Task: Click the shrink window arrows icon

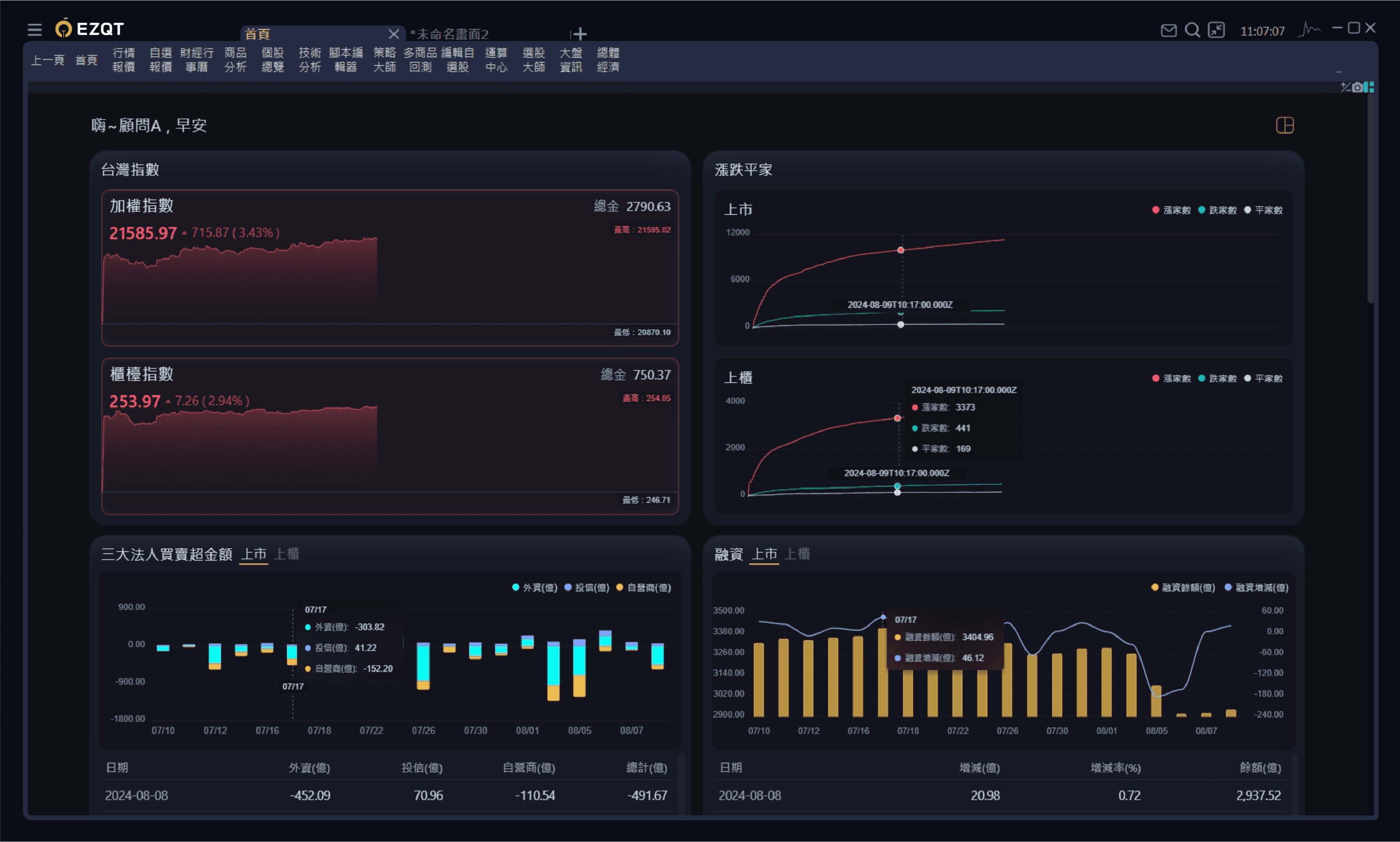Action: click(x=1216, y=30)
